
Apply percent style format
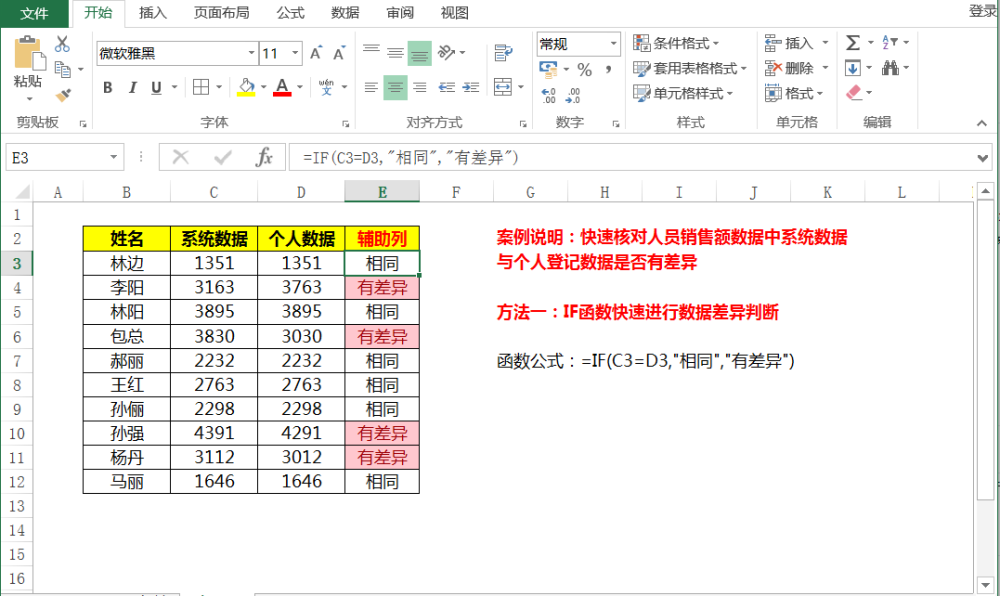tap(584, 69)
